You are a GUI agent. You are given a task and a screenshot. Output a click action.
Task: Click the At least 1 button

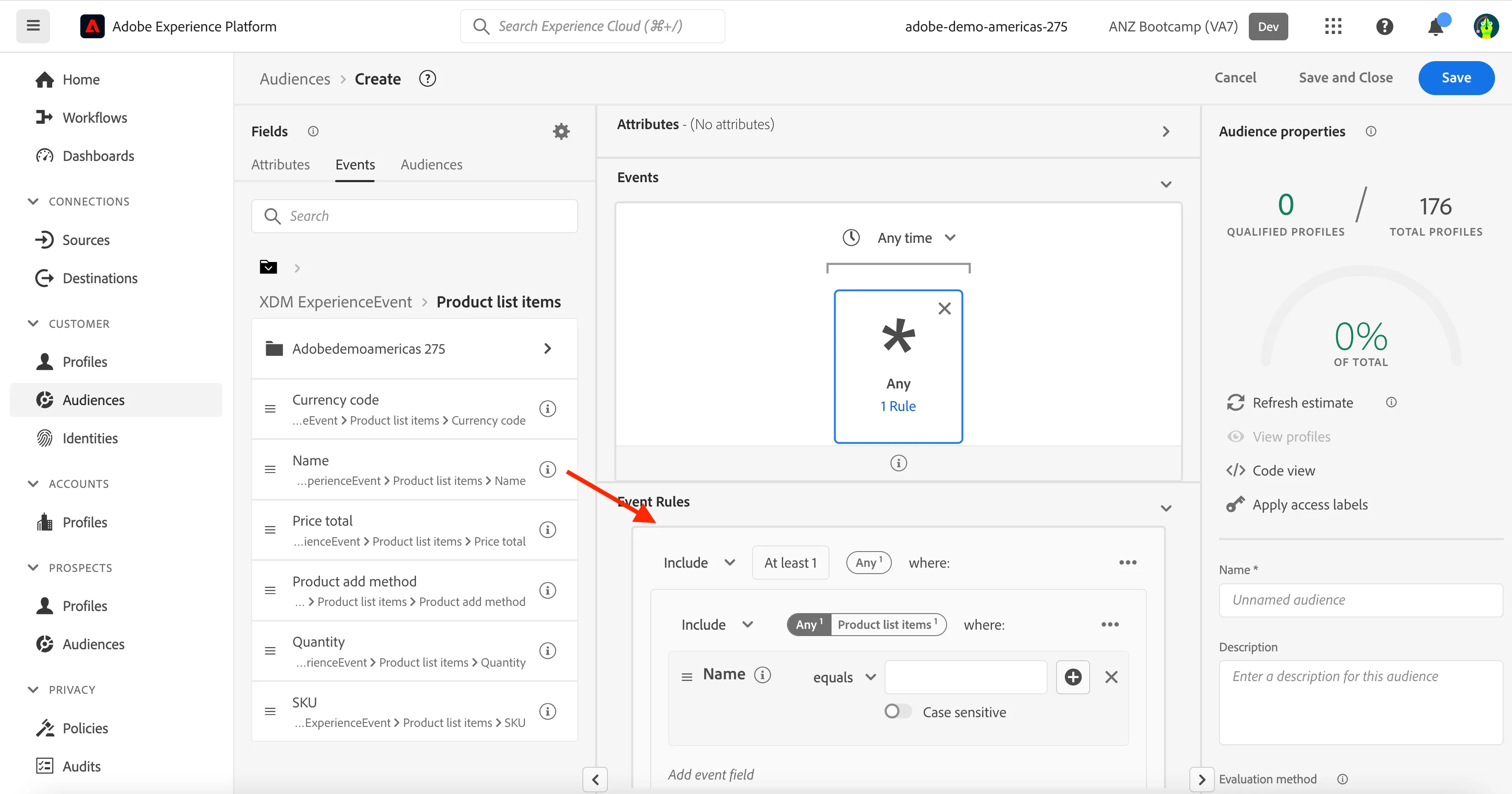click(x=790, y=563)
